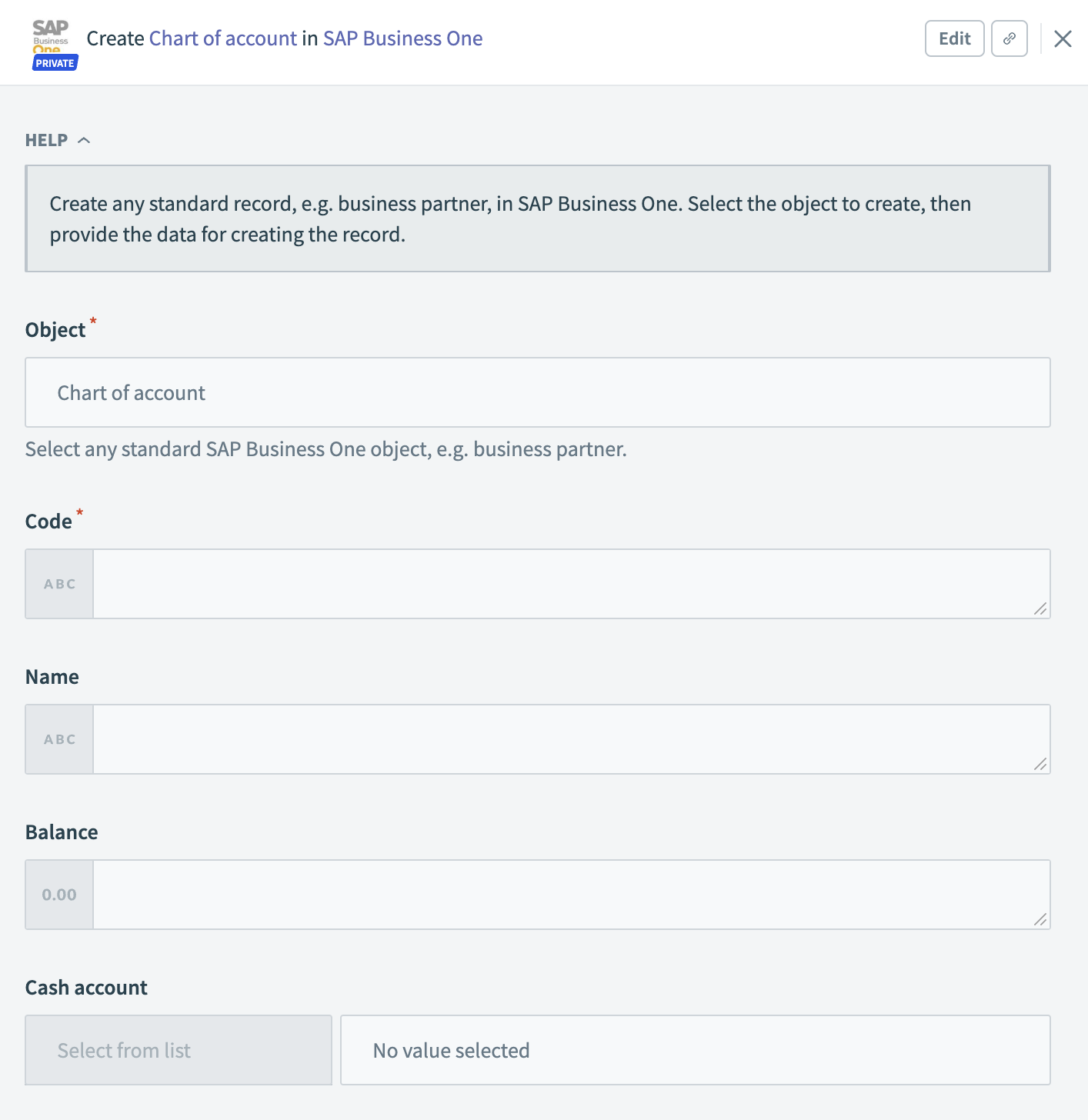This screenshot has width=1088, height=1120.
Task: Close the action panel with the X icon
Action: [x=1063, y=38]
